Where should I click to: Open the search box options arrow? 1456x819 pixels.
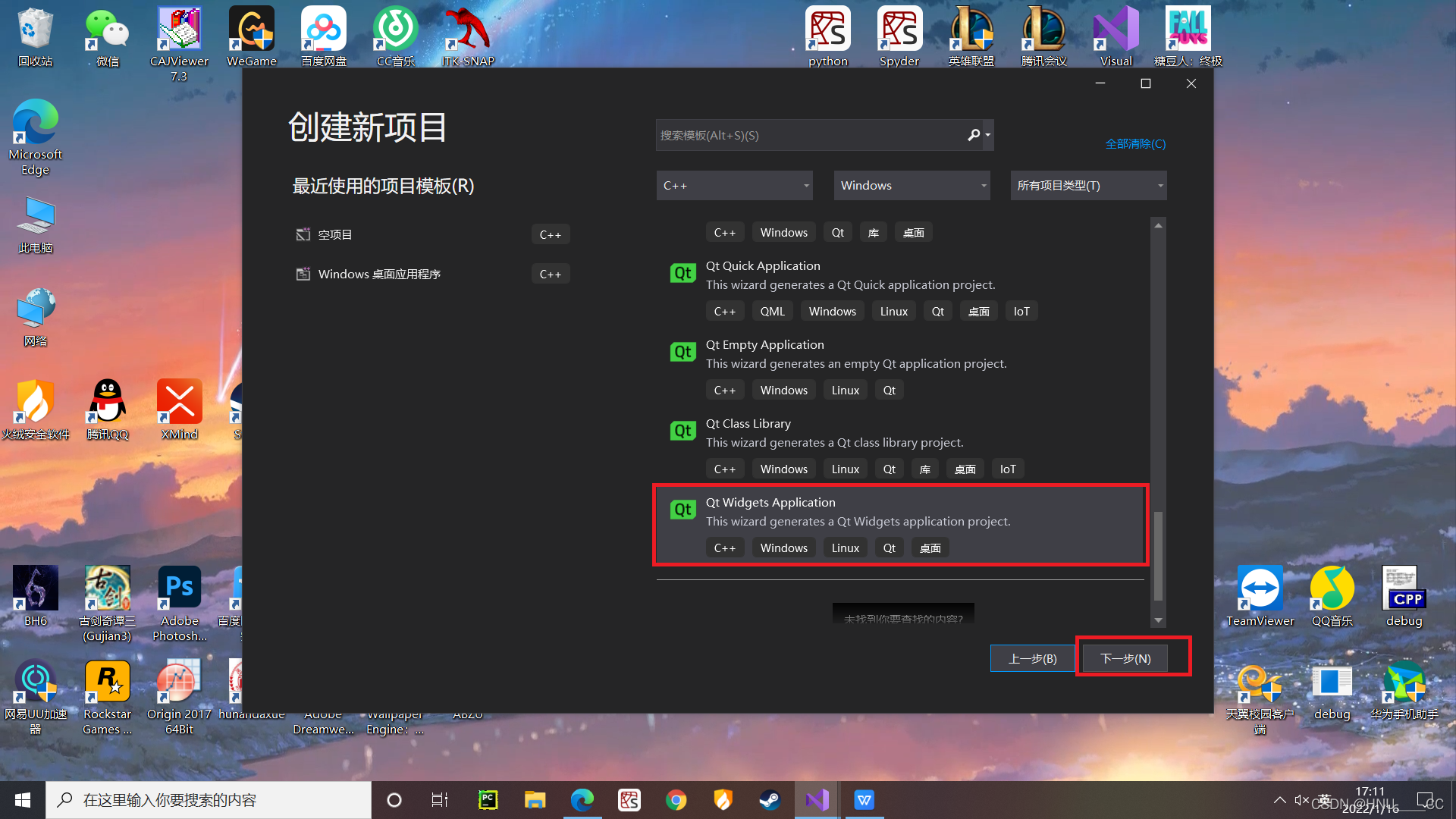[987, 135]
